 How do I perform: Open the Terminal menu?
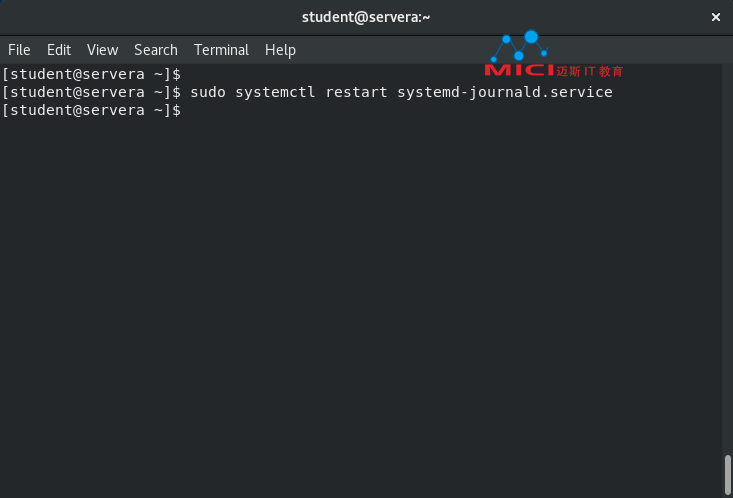(221, 50)
